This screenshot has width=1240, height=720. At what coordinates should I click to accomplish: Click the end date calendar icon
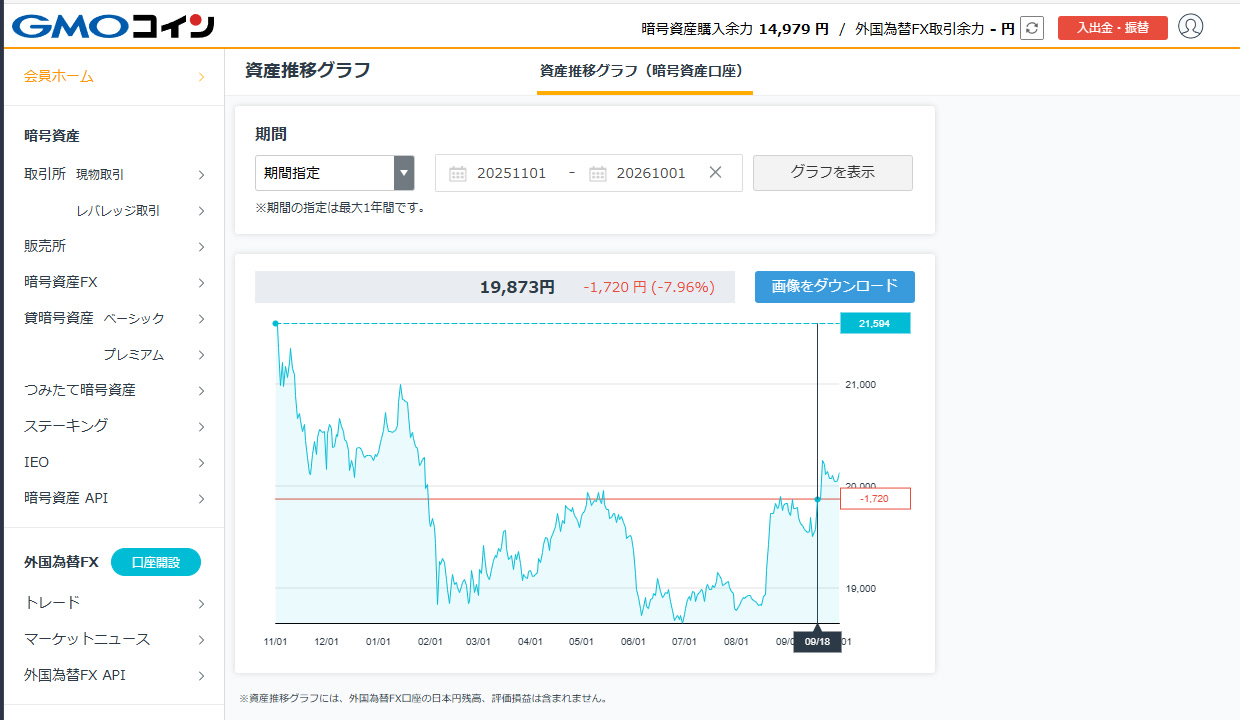click(x=598, y=173)
